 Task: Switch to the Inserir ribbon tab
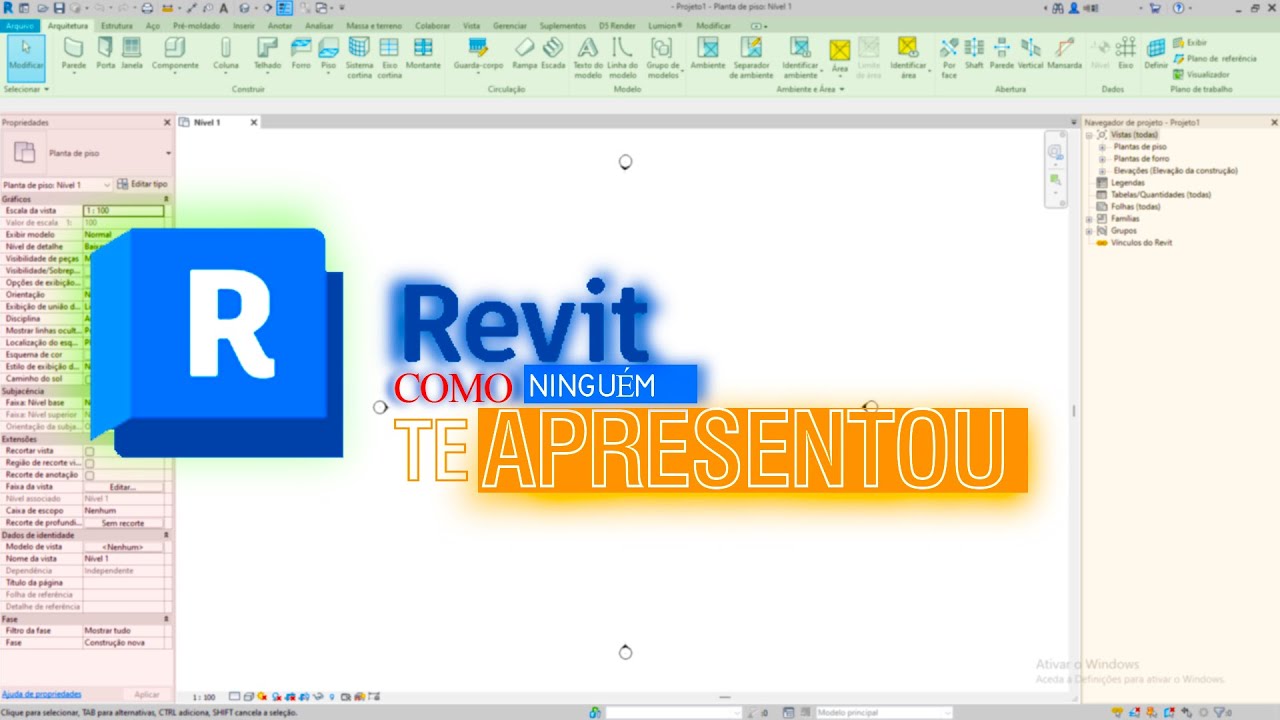(x=243, y=25)
